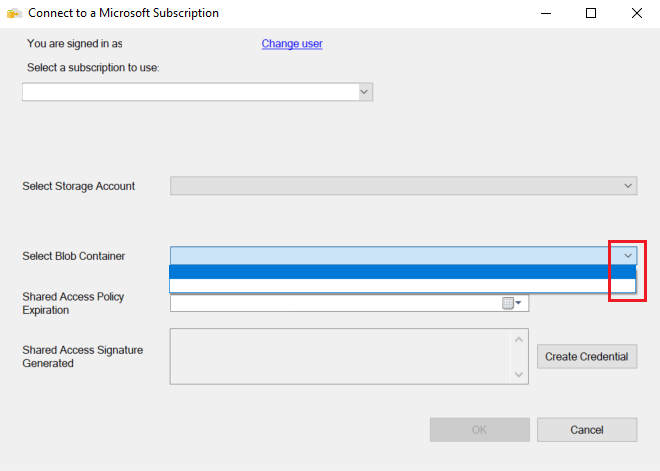Select the second blank item in container list

(402, 286)
